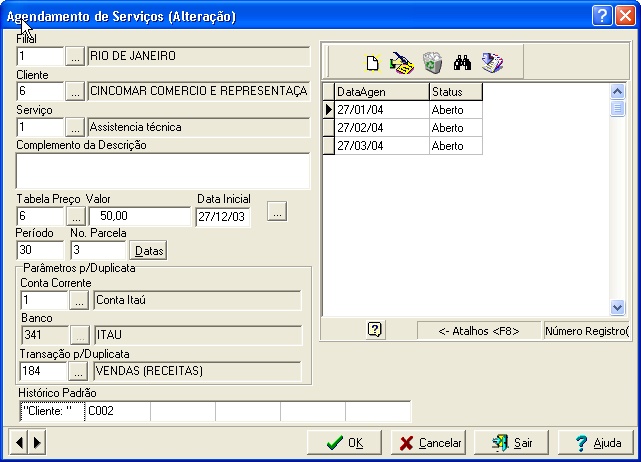Viewport: 641px width, 462px height.
Task: Open Cliente lookup ellipsis button
Action: pos(75,91)
